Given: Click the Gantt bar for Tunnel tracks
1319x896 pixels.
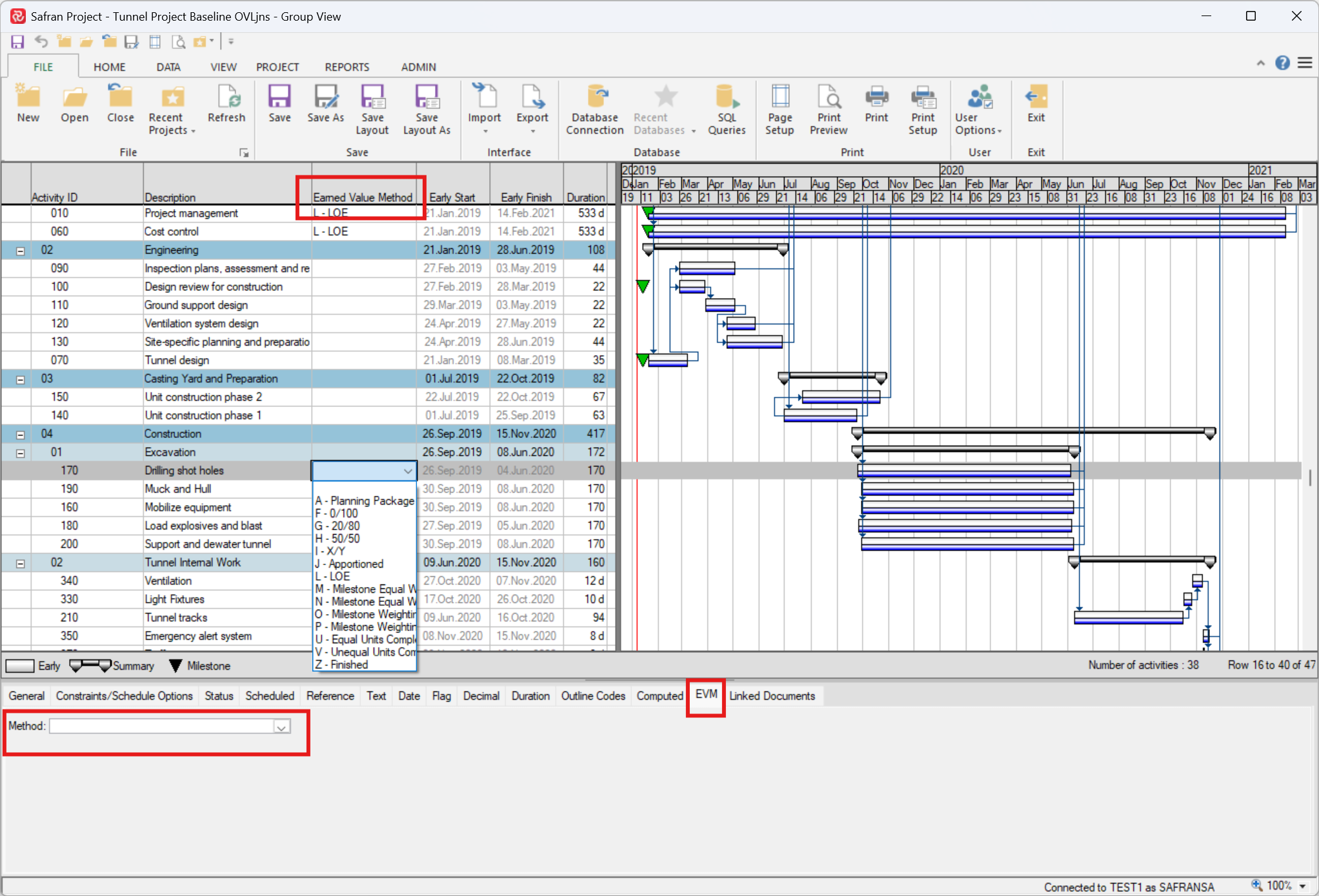Looking at the screenshot, I should click(x=1128, y=618).
